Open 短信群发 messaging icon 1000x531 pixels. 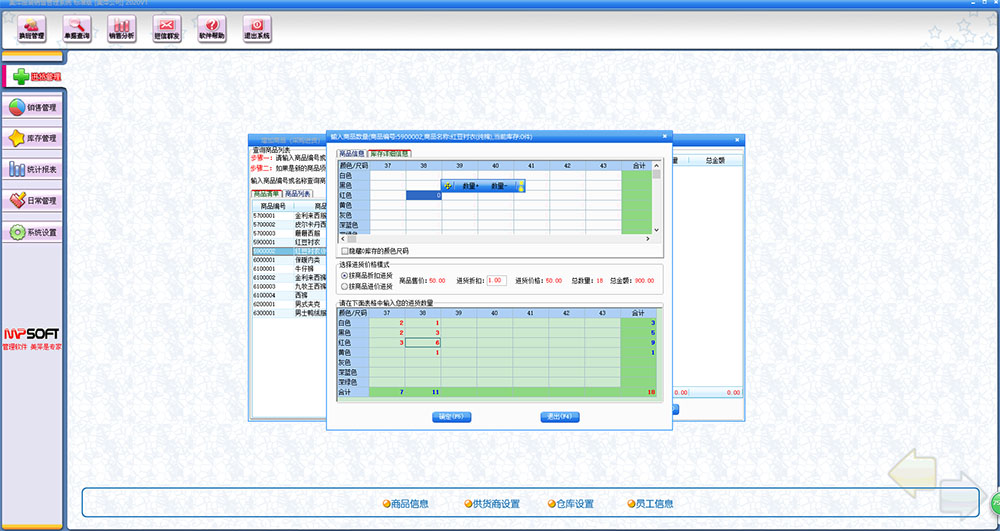[166, 28]
